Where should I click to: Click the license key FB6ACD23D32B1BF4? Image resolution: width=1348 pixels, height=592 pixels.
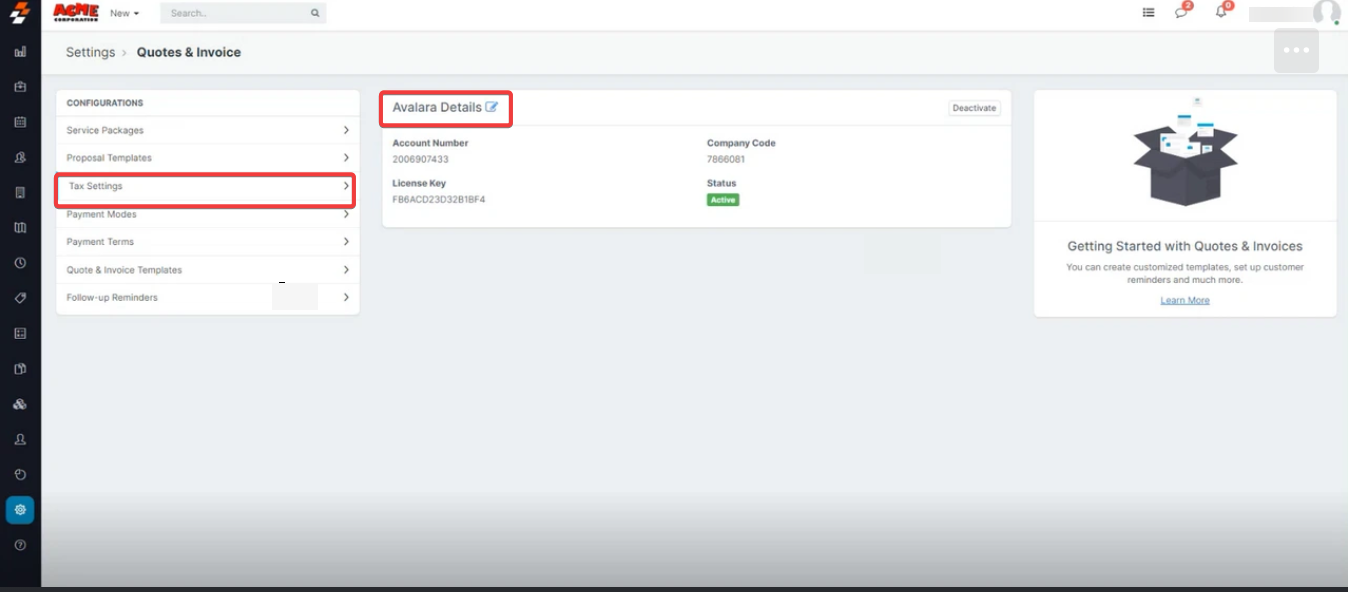(x=438, y=200)
